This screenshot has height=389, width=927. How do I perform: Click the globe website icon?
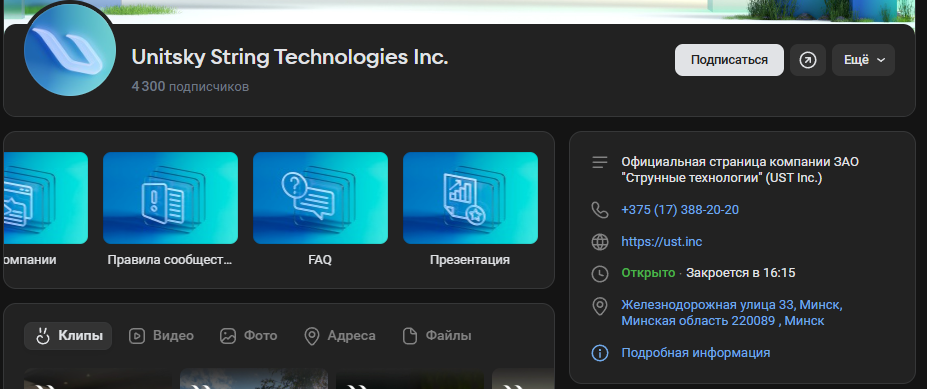599,242
